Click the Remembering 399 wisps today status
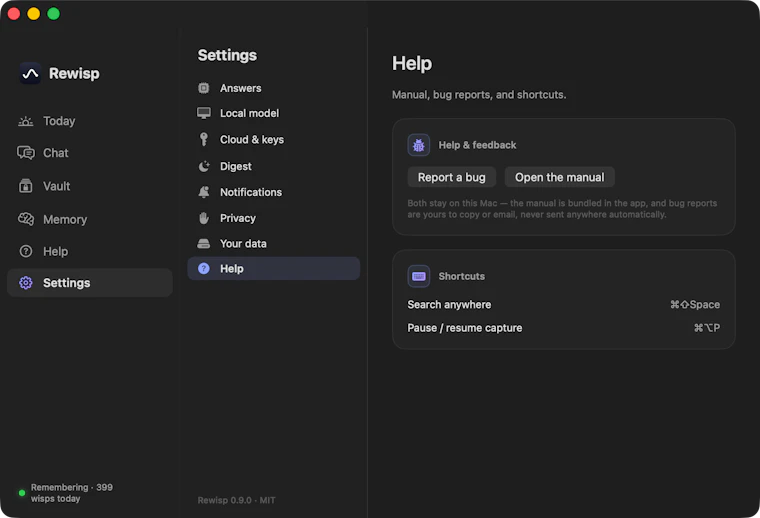Viewport: 760px width, 518px height. (72, 493)
